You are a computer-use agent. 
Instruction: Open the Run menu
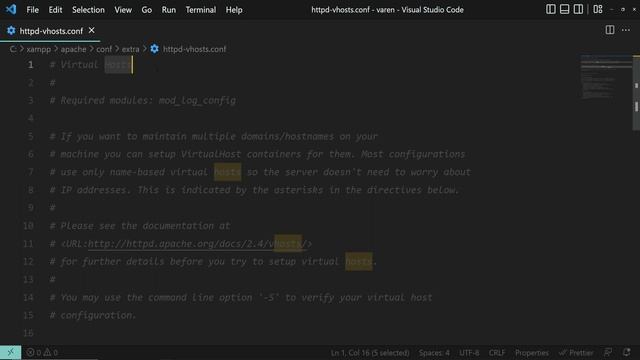tap(169, 10)
